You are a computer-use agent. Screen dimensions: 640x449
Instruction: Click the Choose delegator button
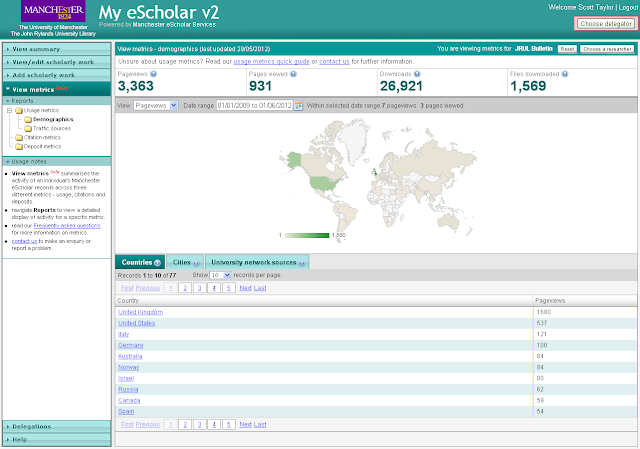(607, 24)
